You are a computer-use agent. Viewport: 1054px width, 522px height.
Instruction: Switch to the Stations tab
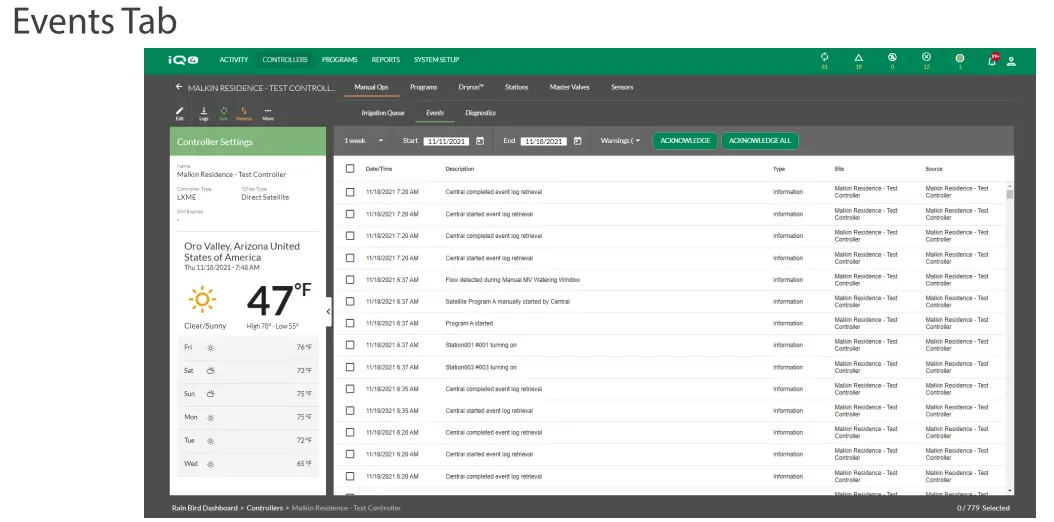coord(516,87)
